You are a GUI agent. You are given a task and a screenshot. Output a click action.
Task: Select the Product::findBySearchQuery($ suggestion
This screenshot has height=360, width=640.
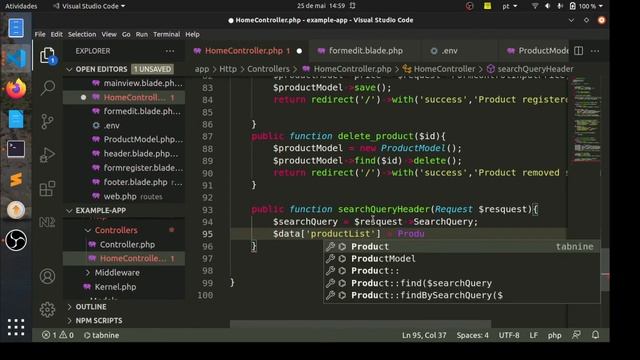coord(462,295)
